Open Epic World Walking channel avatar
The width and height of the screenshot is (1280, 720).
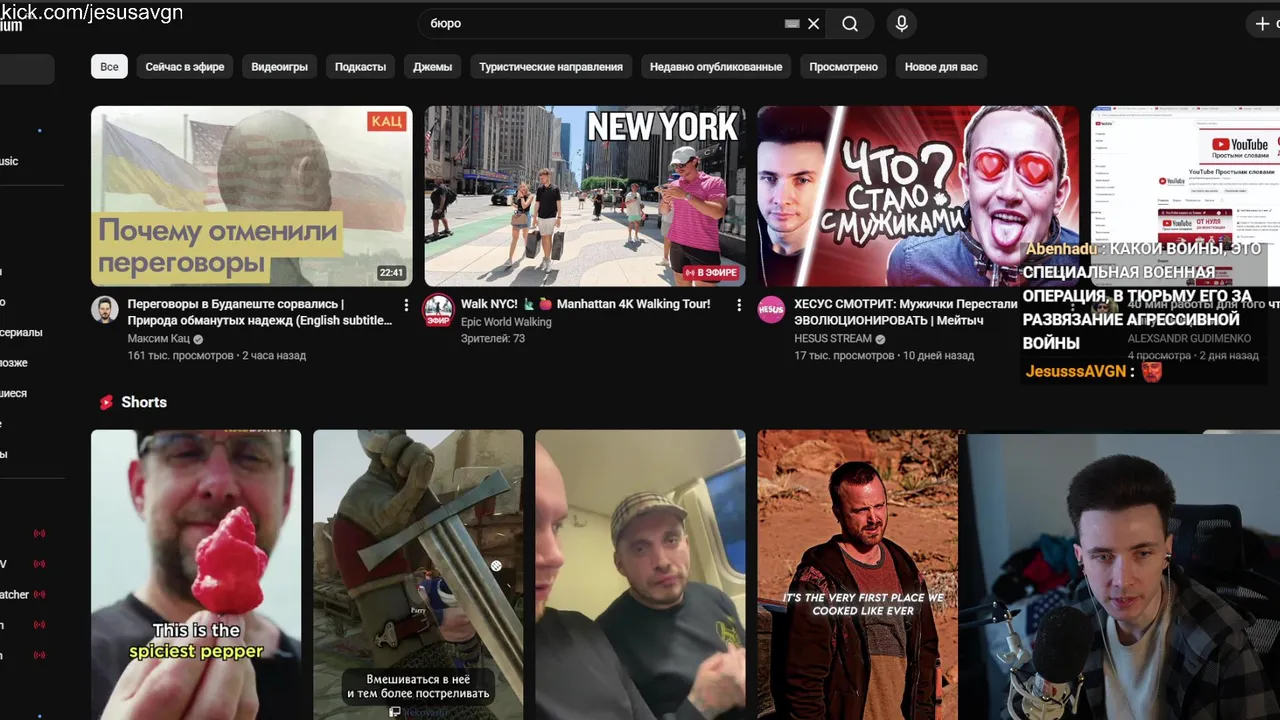438,309
